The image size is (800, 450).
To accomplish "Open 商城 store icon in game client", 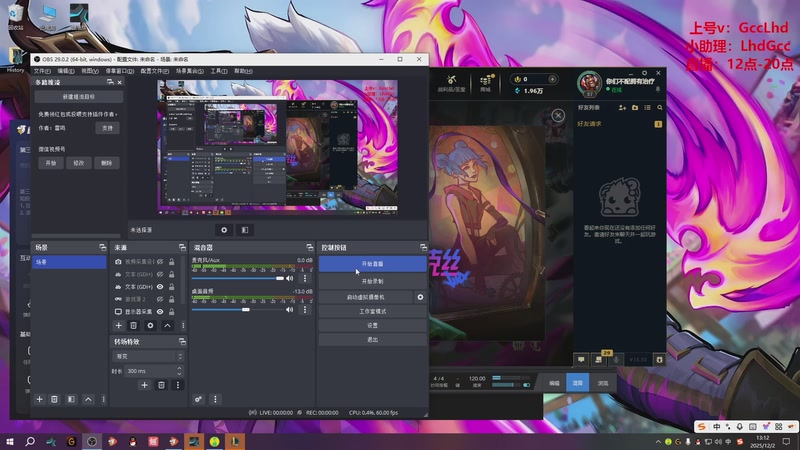I will pos(485,83).
